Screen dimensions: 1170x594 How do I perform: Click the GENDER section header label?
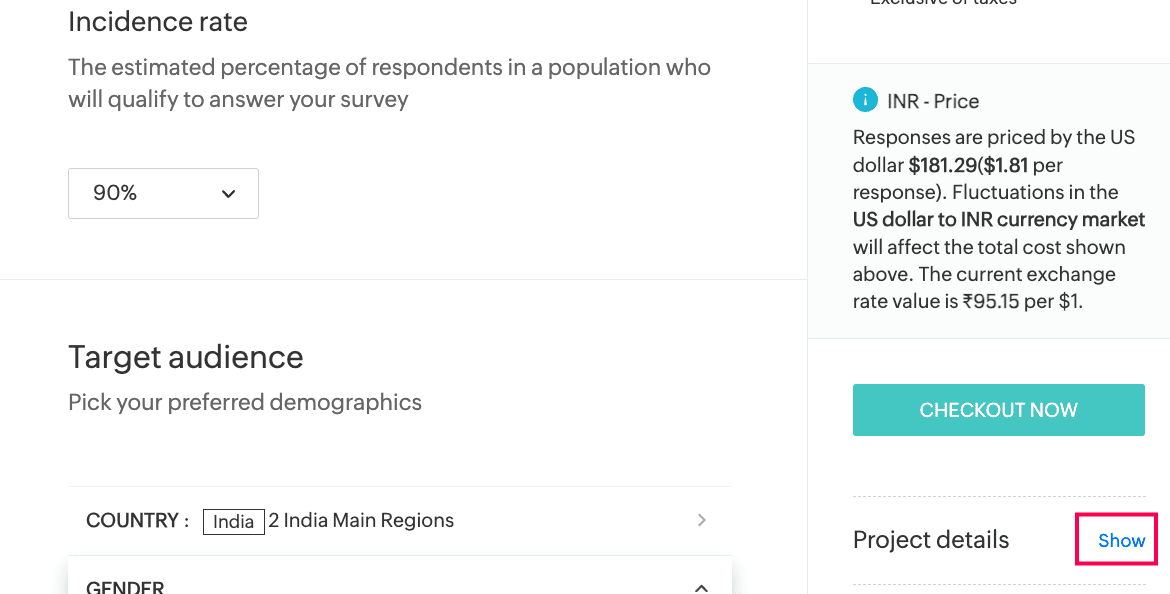coord(125,588)
